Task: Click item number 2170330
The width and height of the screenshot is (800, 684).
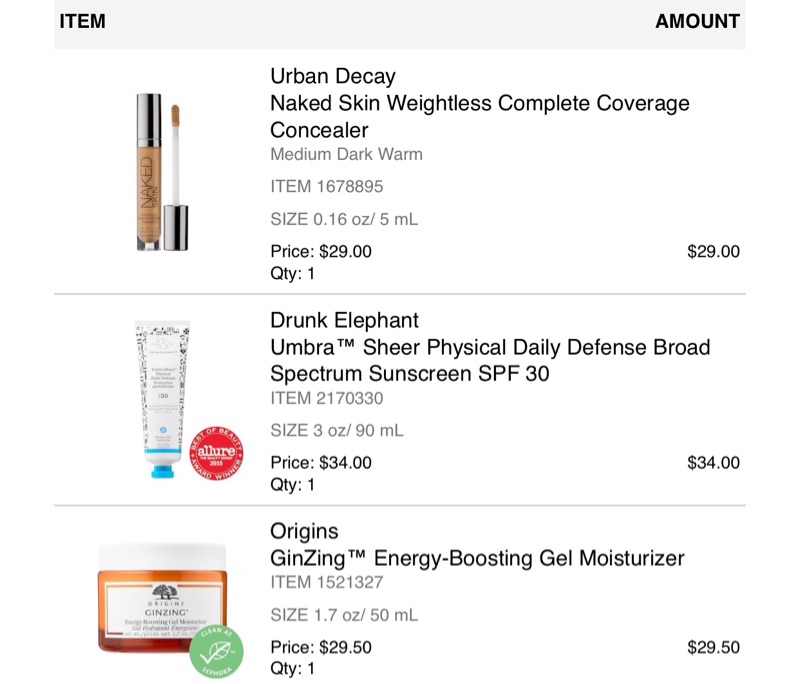Action: (326, 398)
